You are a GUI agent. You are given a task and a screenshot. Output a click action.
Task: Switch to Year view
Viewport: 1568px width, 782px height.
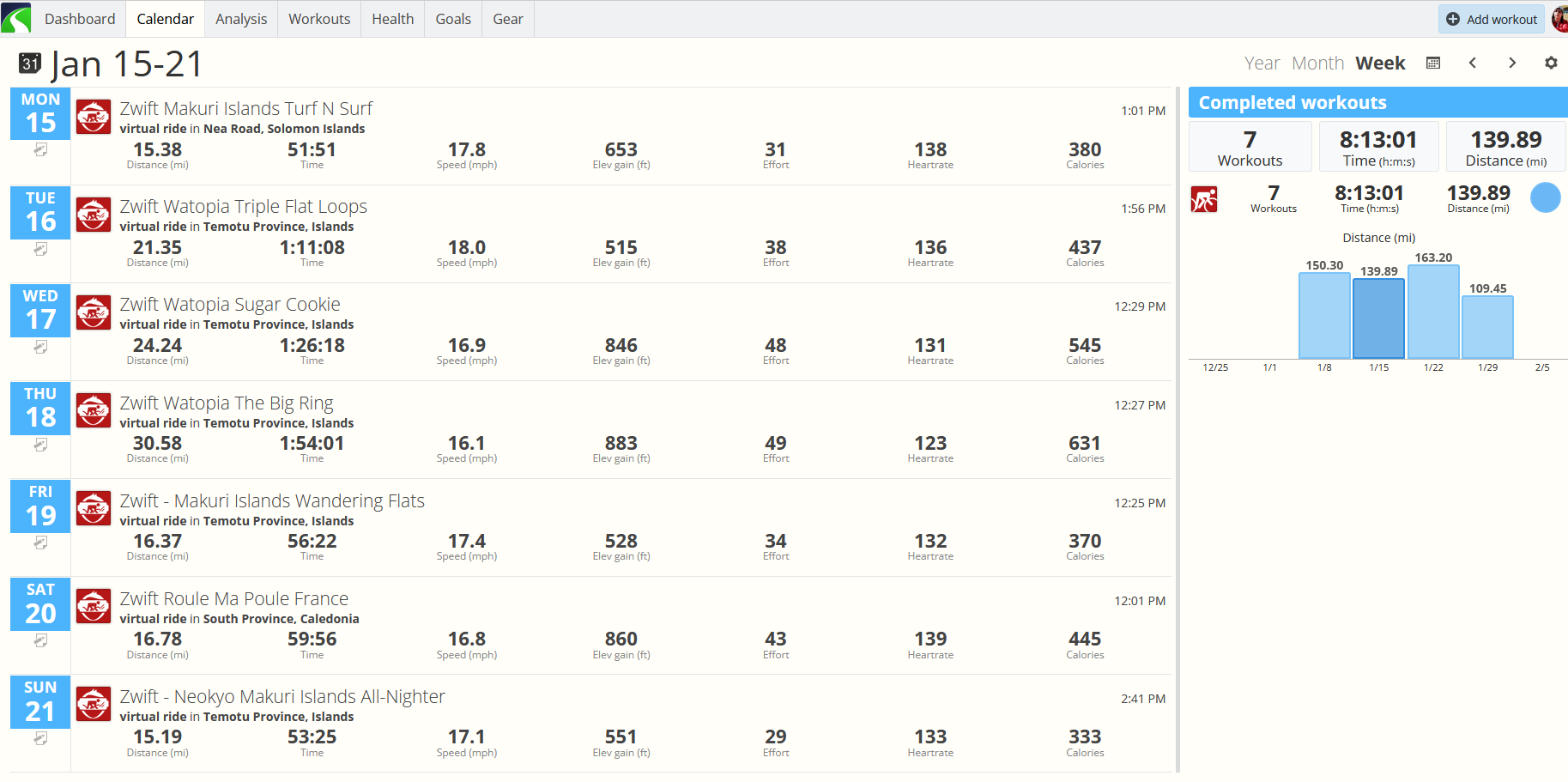[x=1262, y=64]
